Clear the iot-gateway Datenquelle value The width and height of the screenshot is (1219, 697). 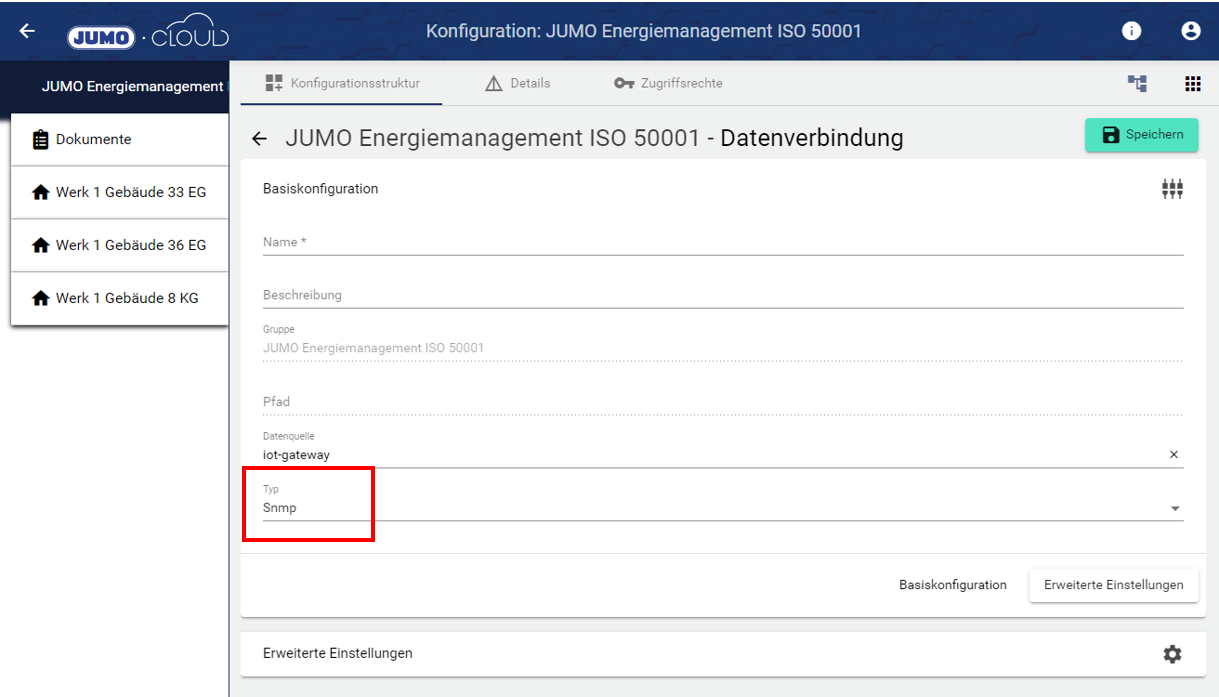click(x=1174, y=455)
